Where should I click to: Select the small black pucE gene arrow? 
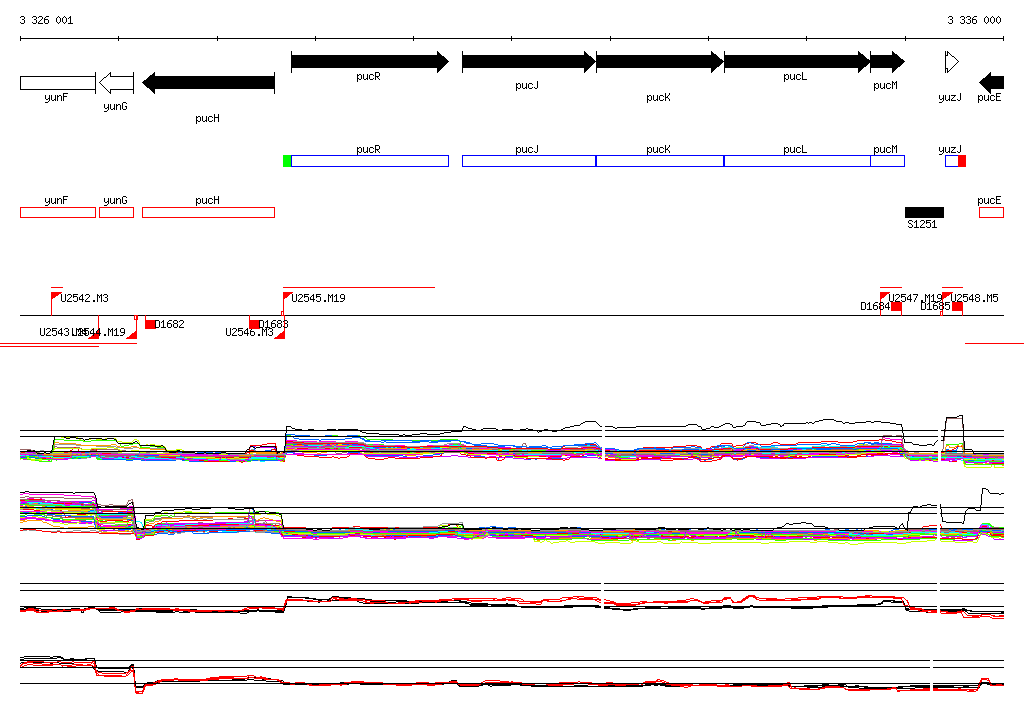pyautogui.click(x=991, y=82)
